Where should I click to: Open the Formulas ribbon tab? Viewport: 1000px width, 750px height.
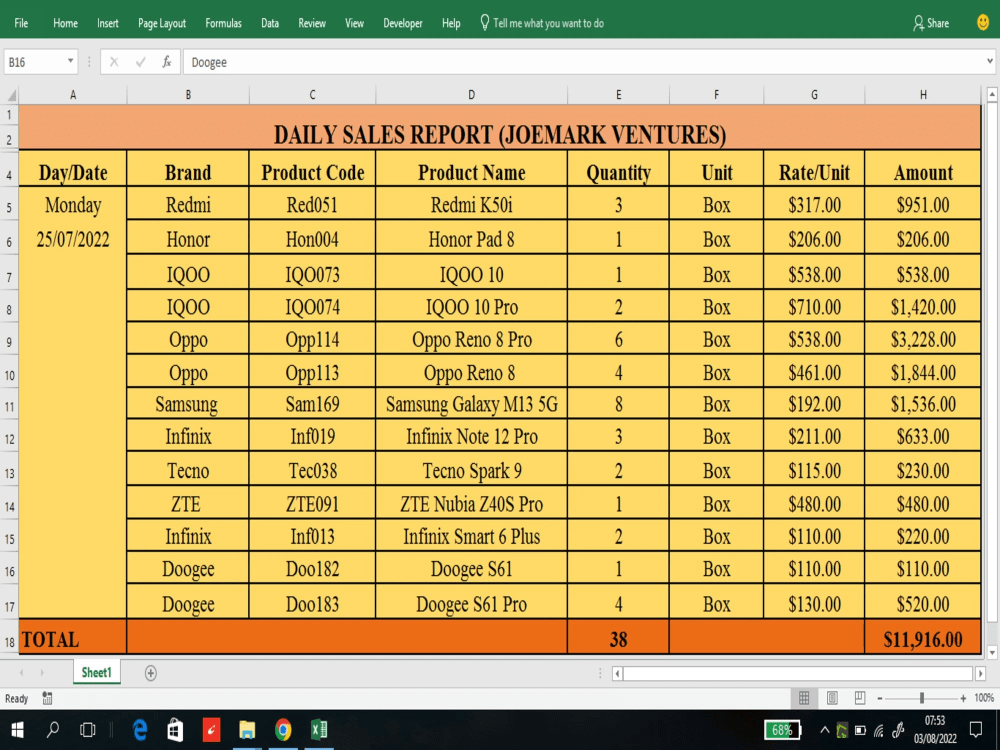(223, 23)
